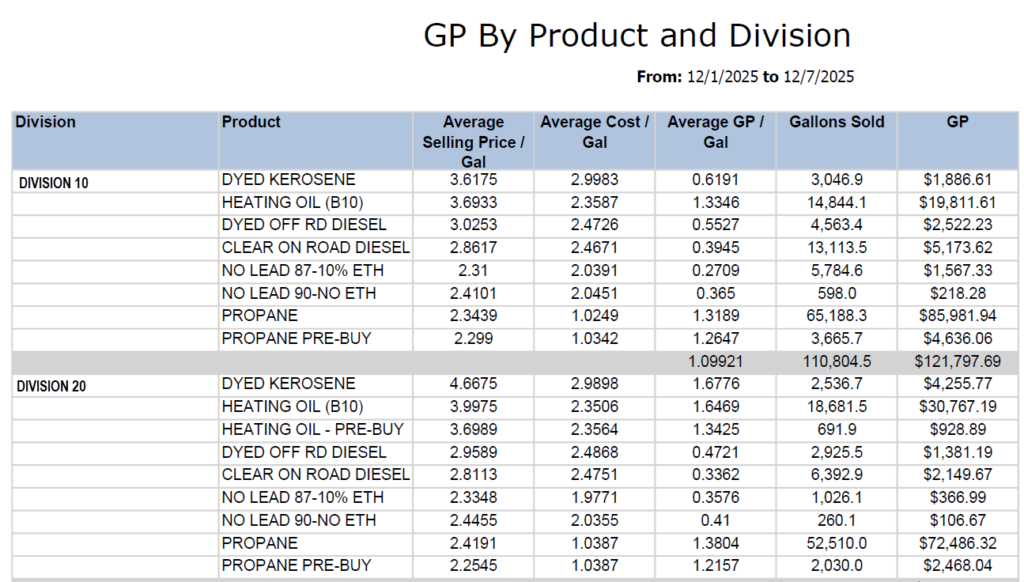Select the From date 12/1/2025
1024x582 pixels.
(722, 77)
